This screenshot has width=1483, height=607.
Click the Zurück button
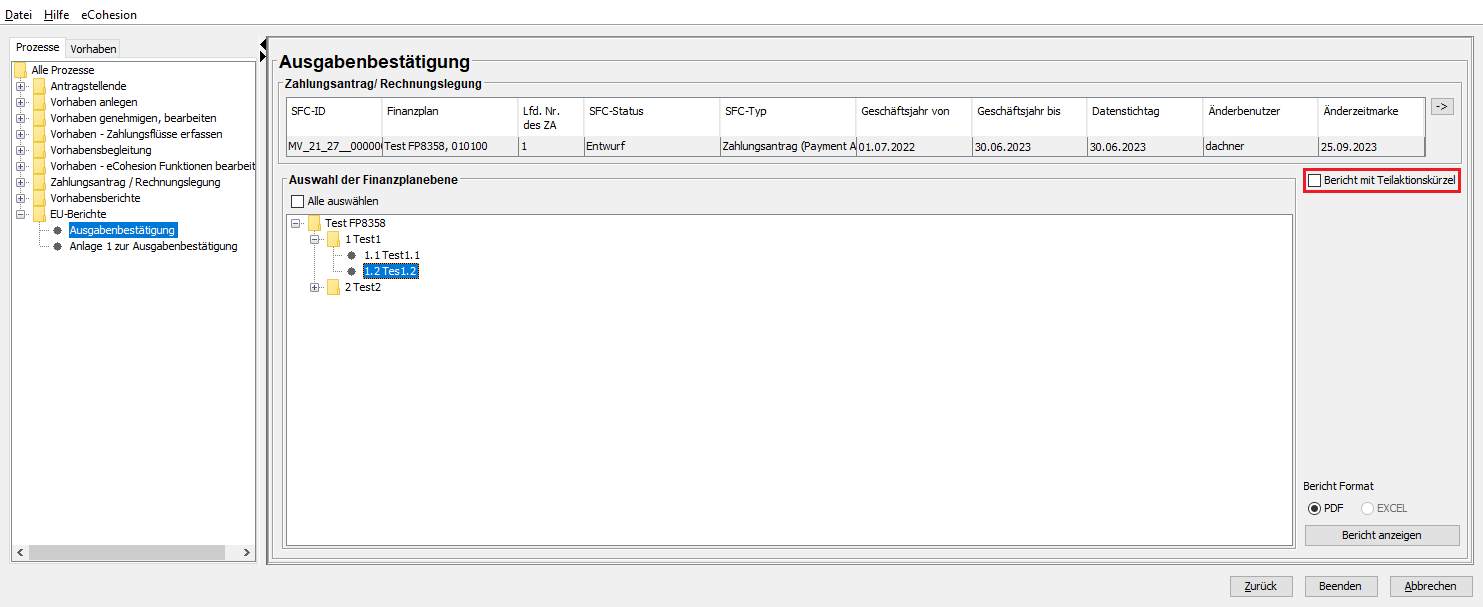click(x=1261, y=586)
